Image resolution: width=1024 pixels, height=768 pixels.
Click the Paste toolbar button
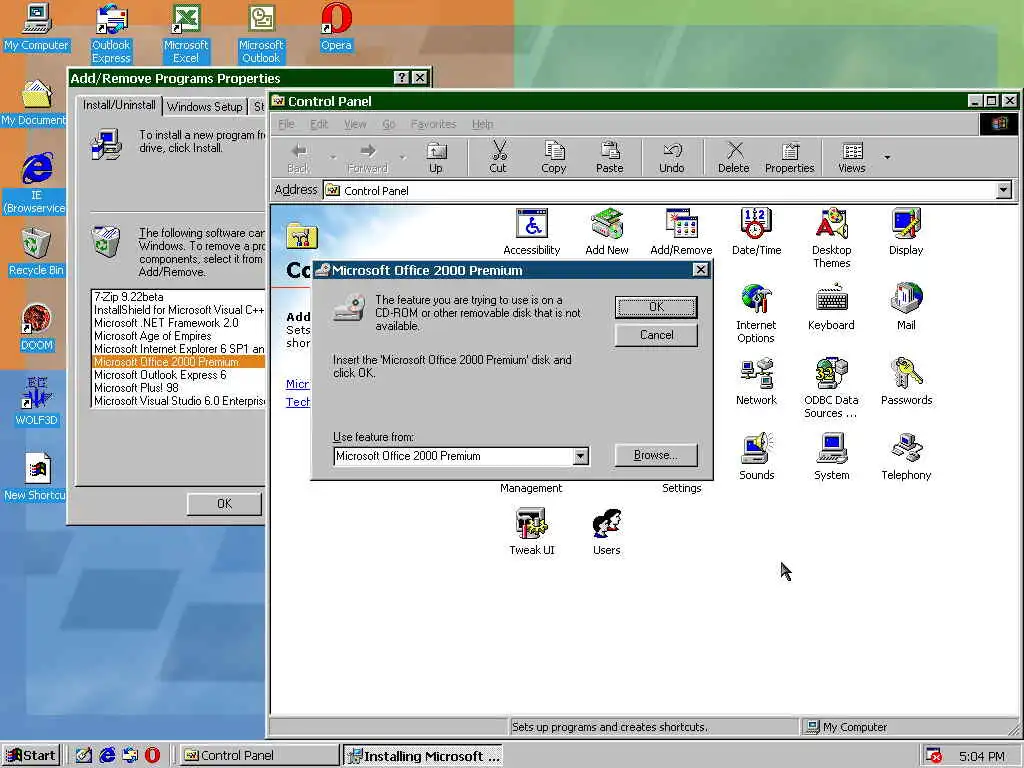(x=609, y=158)
